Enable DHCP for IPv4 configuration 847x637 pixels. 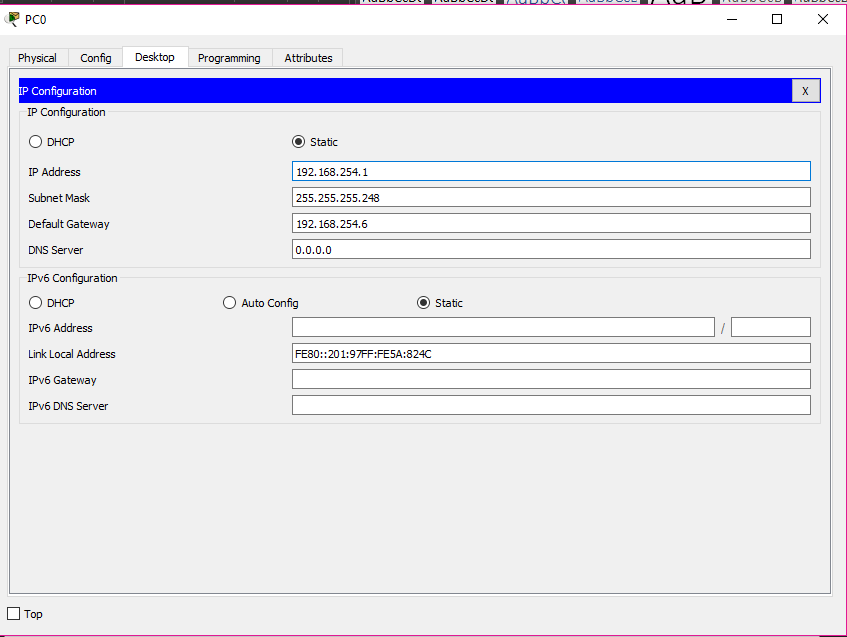coord(36,142)
